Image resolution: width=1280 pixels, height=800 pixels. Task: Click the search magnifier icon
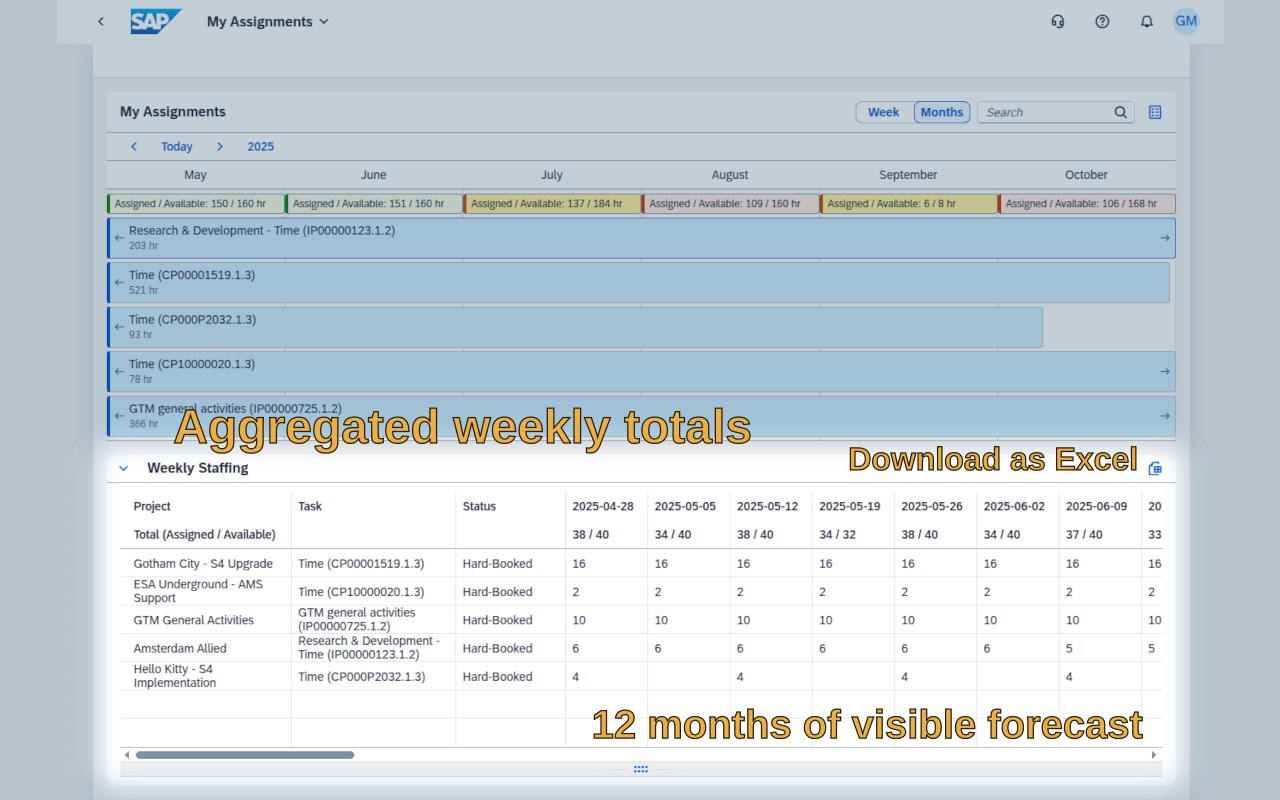click(x=1121, y=112)
